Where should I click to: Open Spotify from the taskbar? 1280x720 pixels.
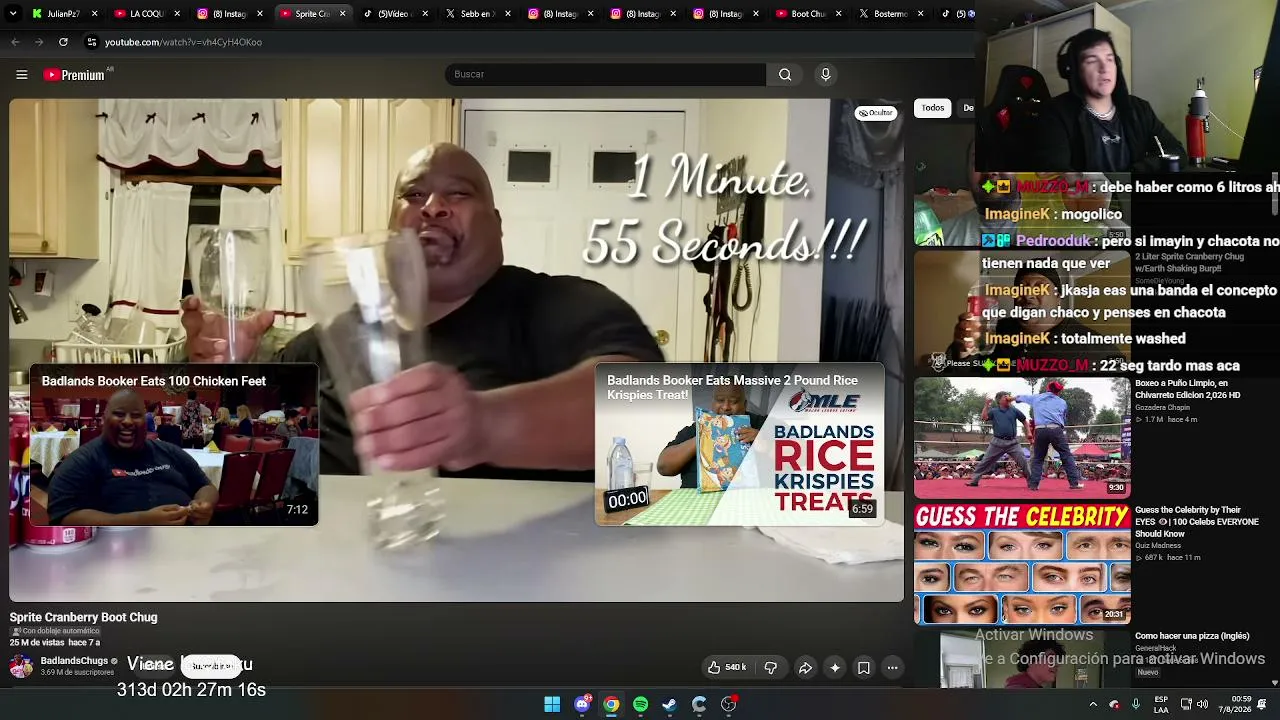tap(640, 704)
